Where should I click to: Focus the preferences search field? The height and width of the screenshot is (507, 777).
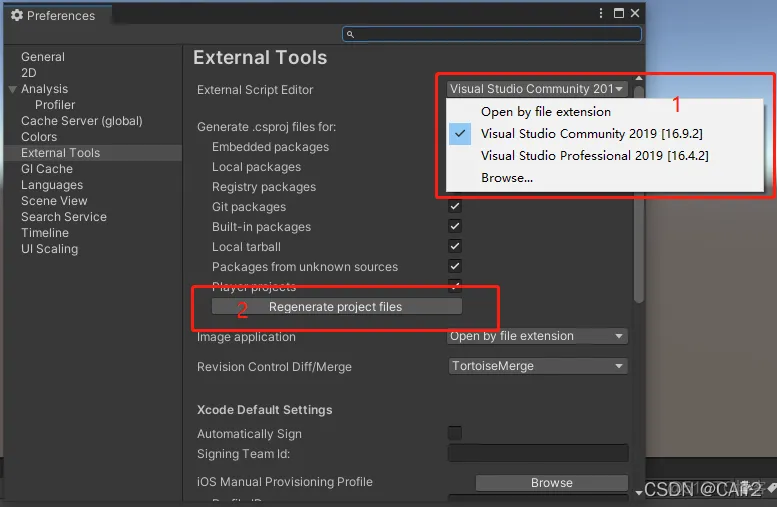click(492, 34)
